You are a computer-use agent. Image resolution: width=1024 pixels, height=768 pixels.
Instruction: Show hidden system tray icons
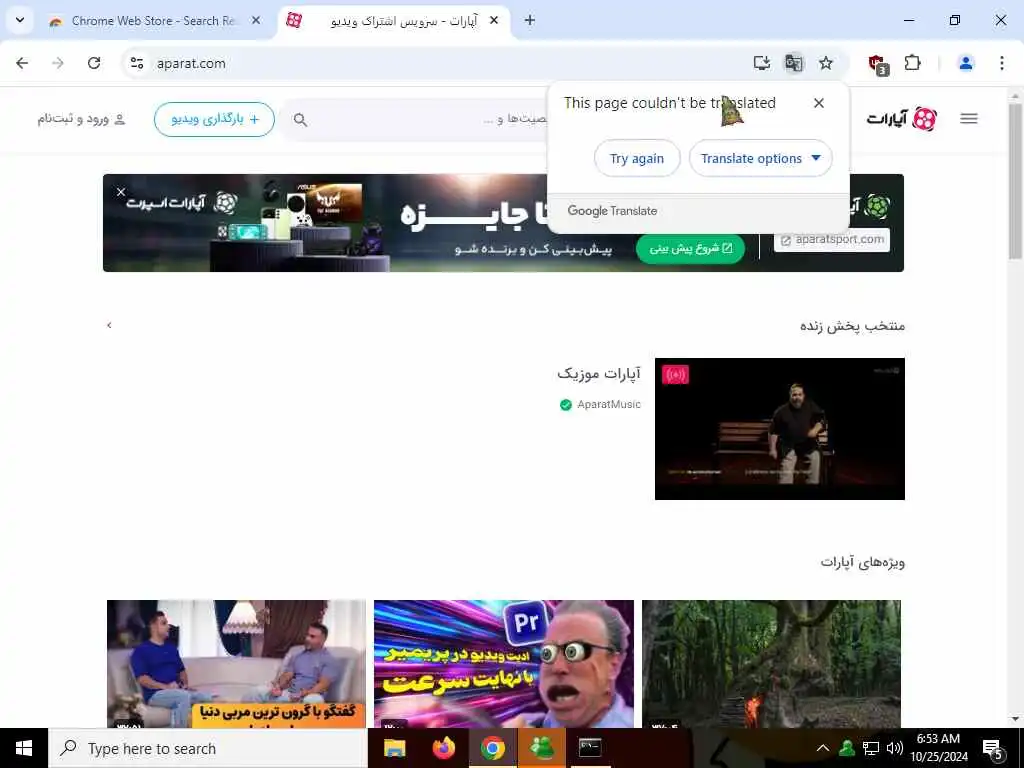point(823,748)
